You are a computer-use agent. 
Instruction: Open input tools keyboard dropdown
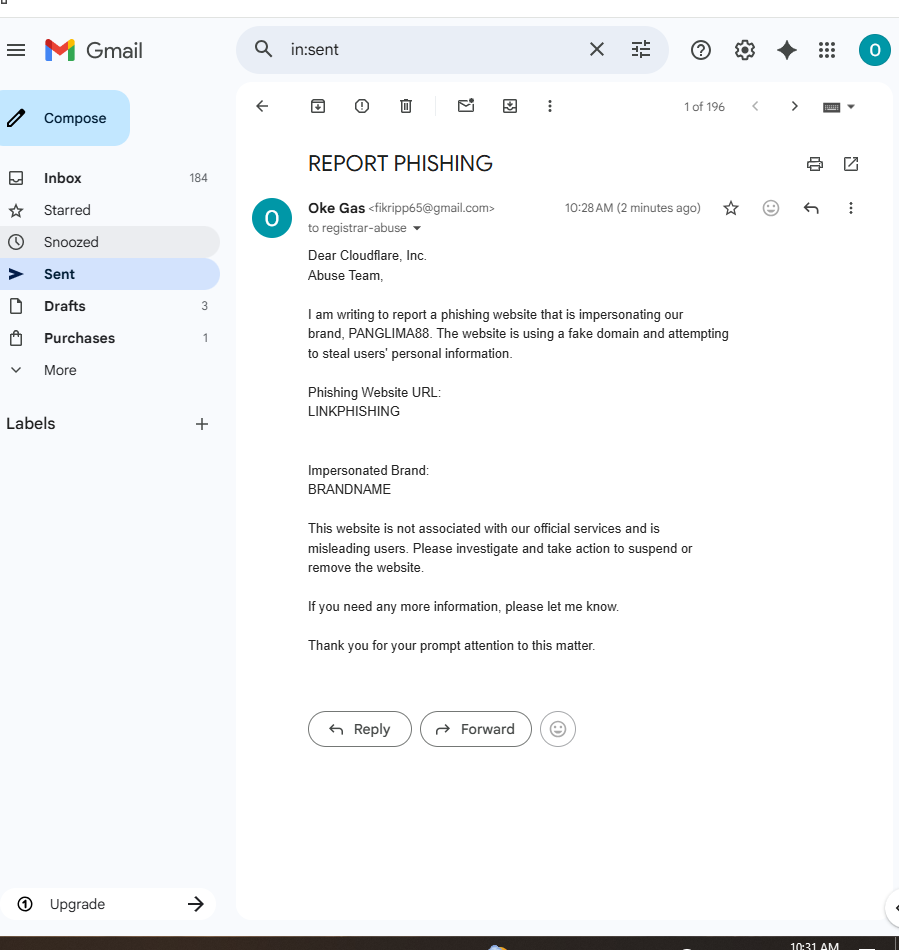(x=838, y=107)
